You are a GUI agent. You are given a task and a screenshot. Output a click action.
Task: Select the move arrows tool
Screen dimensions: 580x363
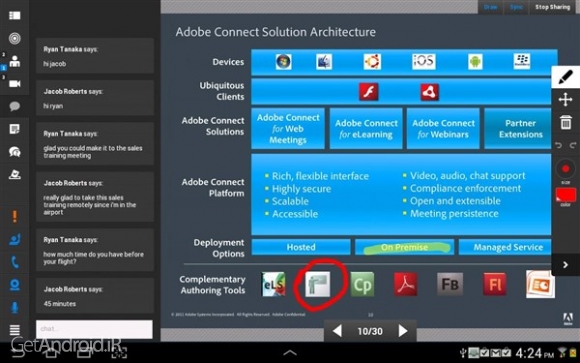click(566, 100)
